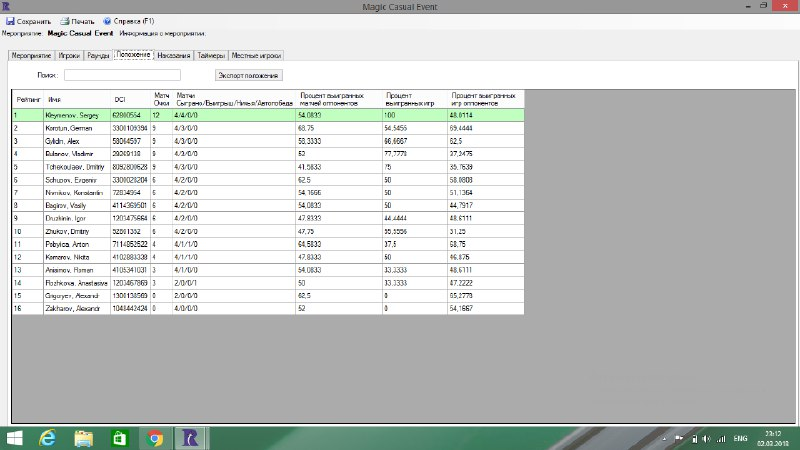Open the Местные игроки tab
This screenshot has height=450, width=800.
(x=258, y=56)
